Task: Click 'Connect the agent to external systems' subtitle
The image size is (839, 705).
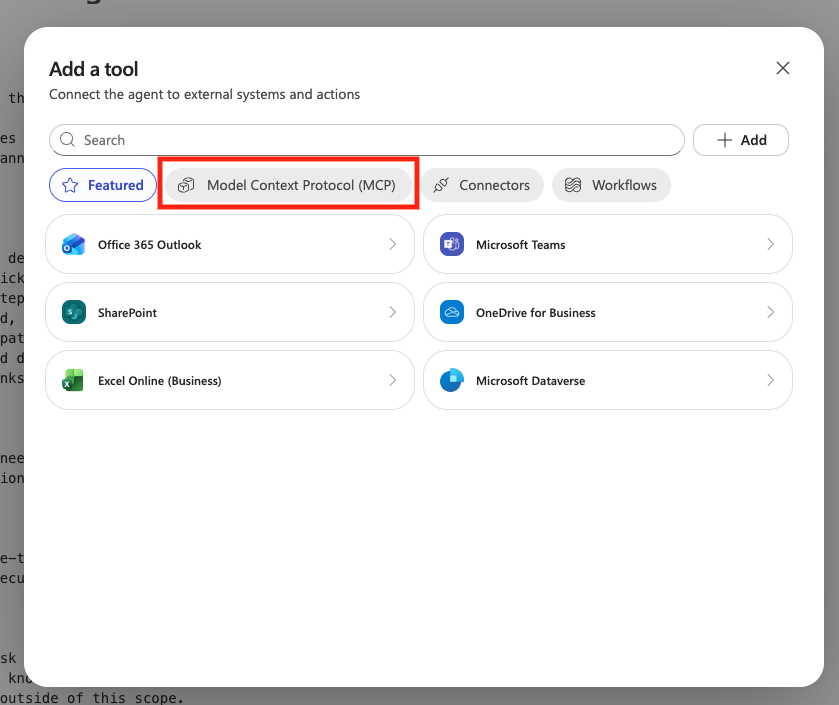Action: [204, 95]
